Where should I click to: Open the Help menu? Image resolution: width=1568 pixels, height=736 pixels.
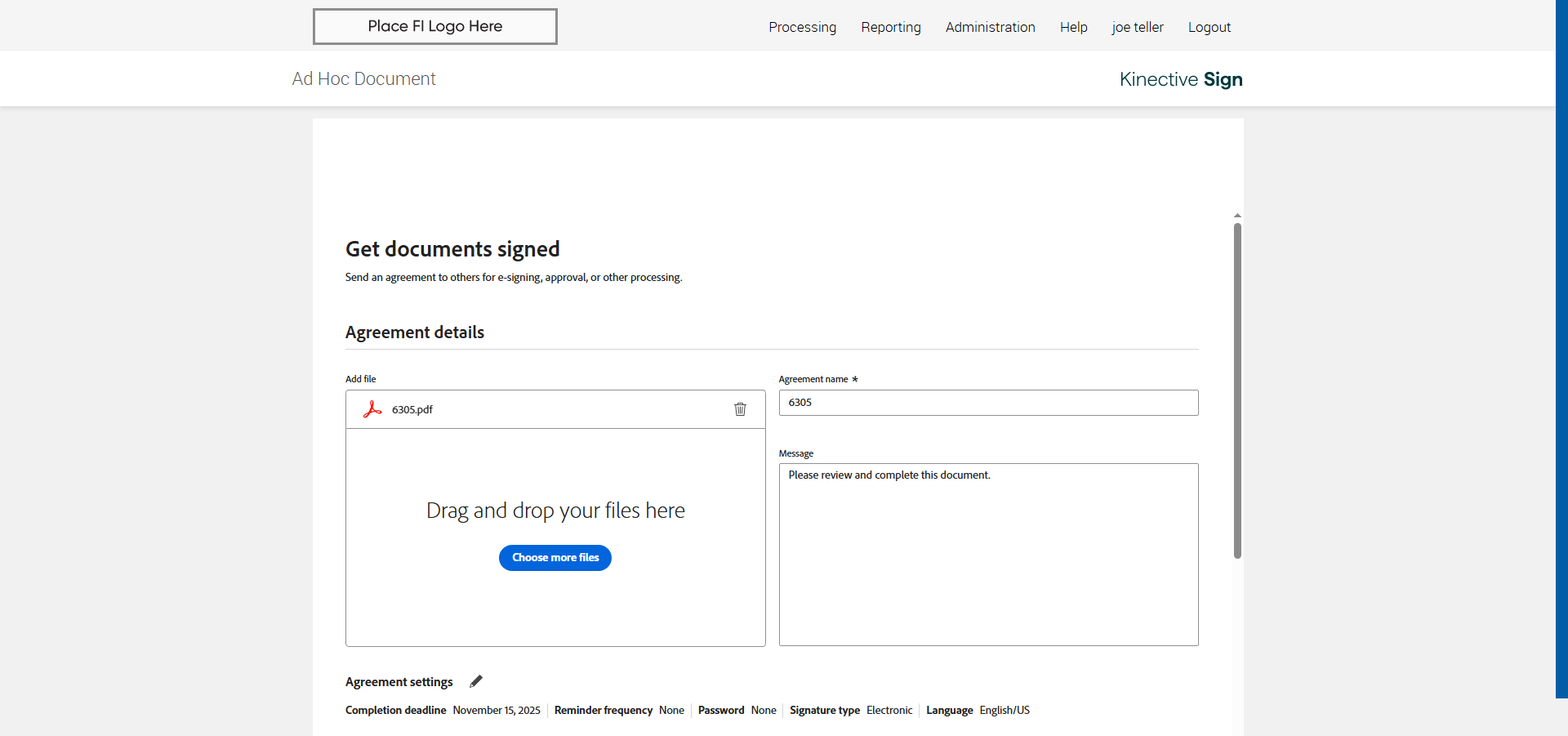1073,27
